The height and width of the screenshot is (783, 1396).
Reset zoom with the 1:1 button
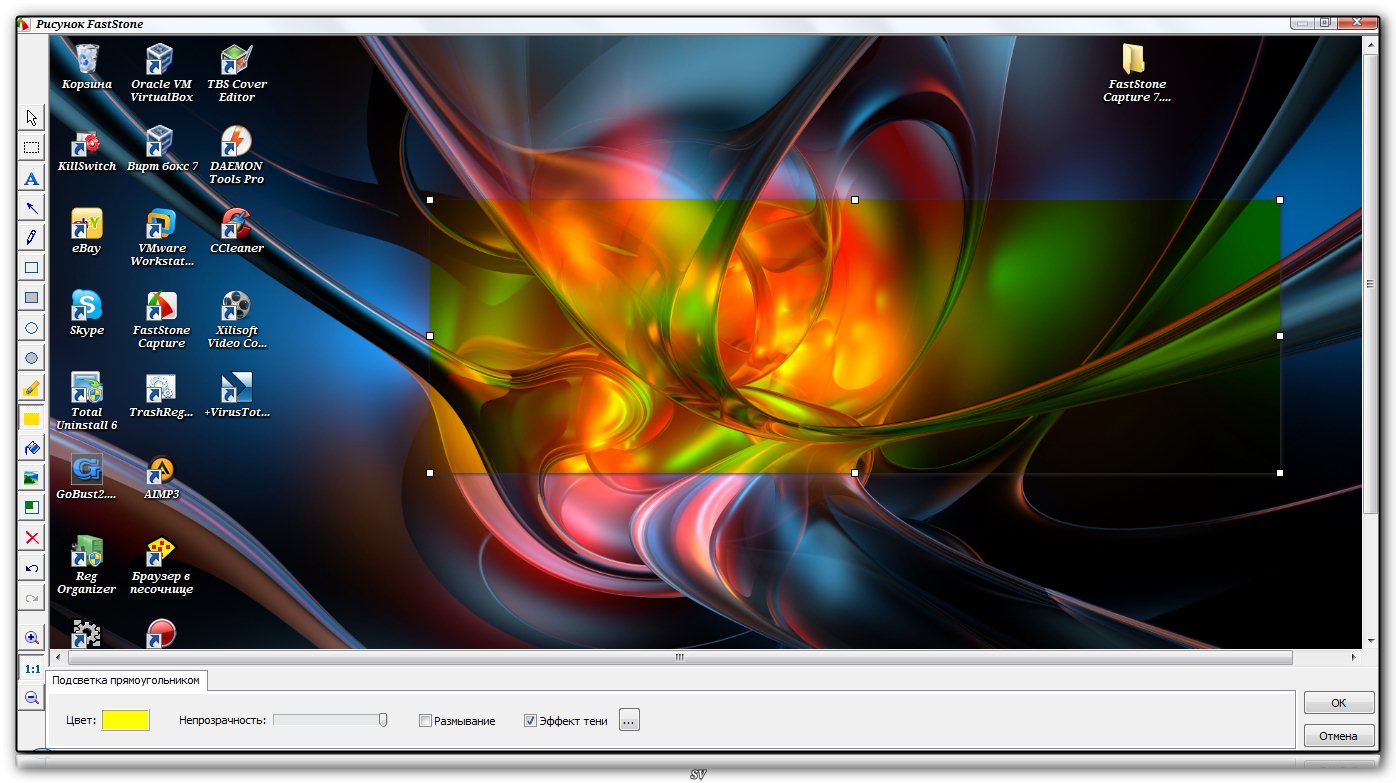tap(32, 668)
